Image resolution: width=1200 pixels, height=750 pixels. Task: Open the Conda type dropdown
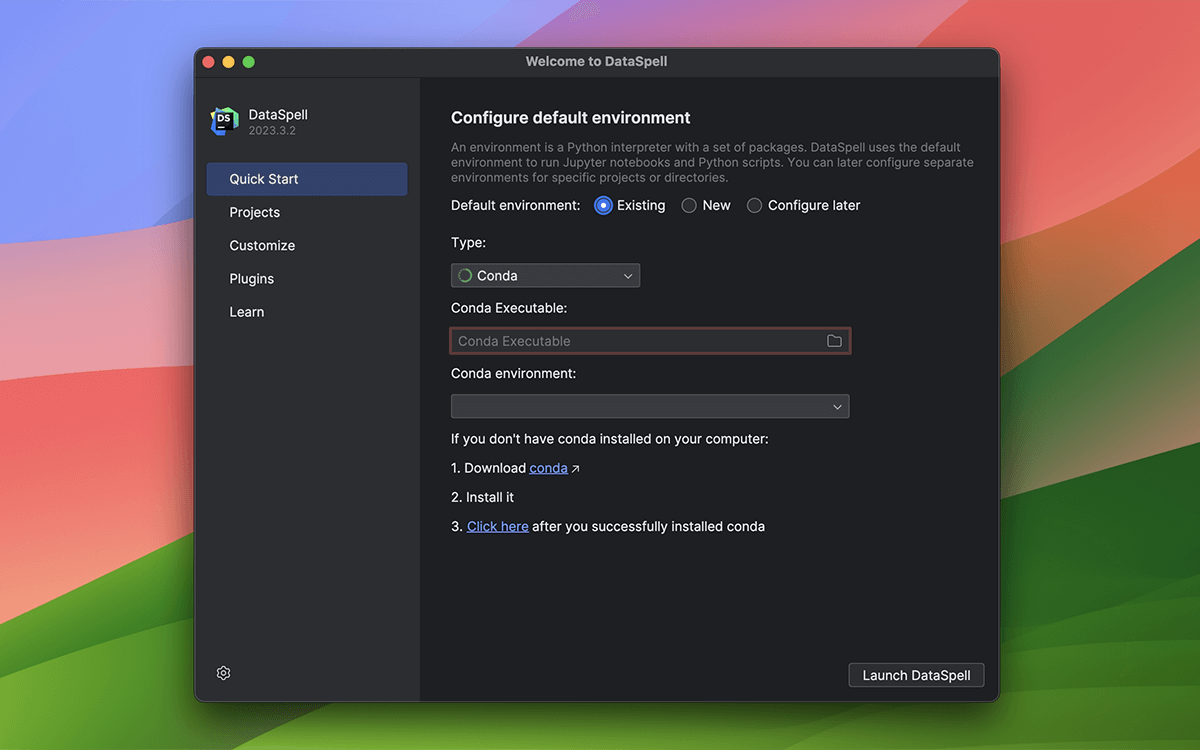click(x=546, y=275)
